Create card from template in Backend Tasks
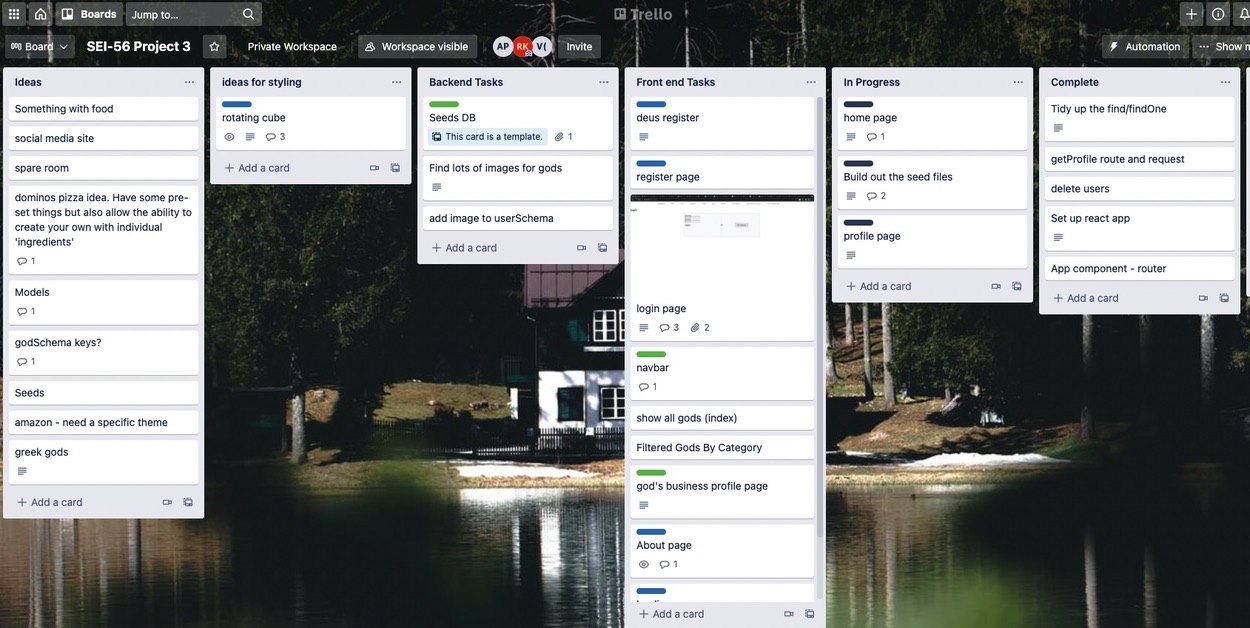 (602, 248)
